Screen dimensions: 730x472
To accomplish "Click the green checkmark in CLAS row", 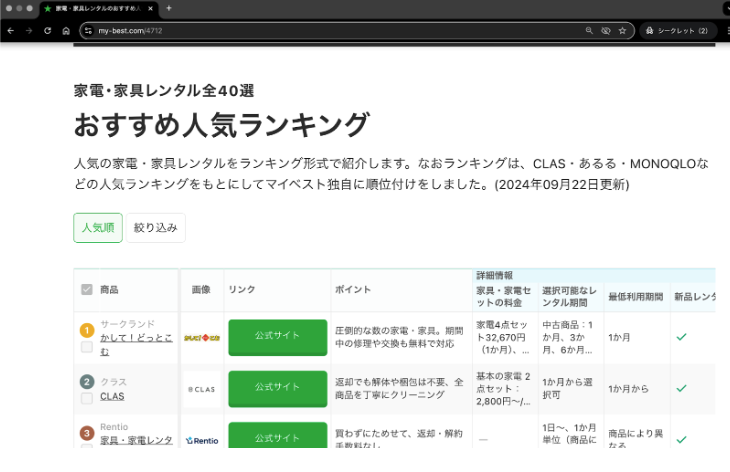I will click(681, 388).
